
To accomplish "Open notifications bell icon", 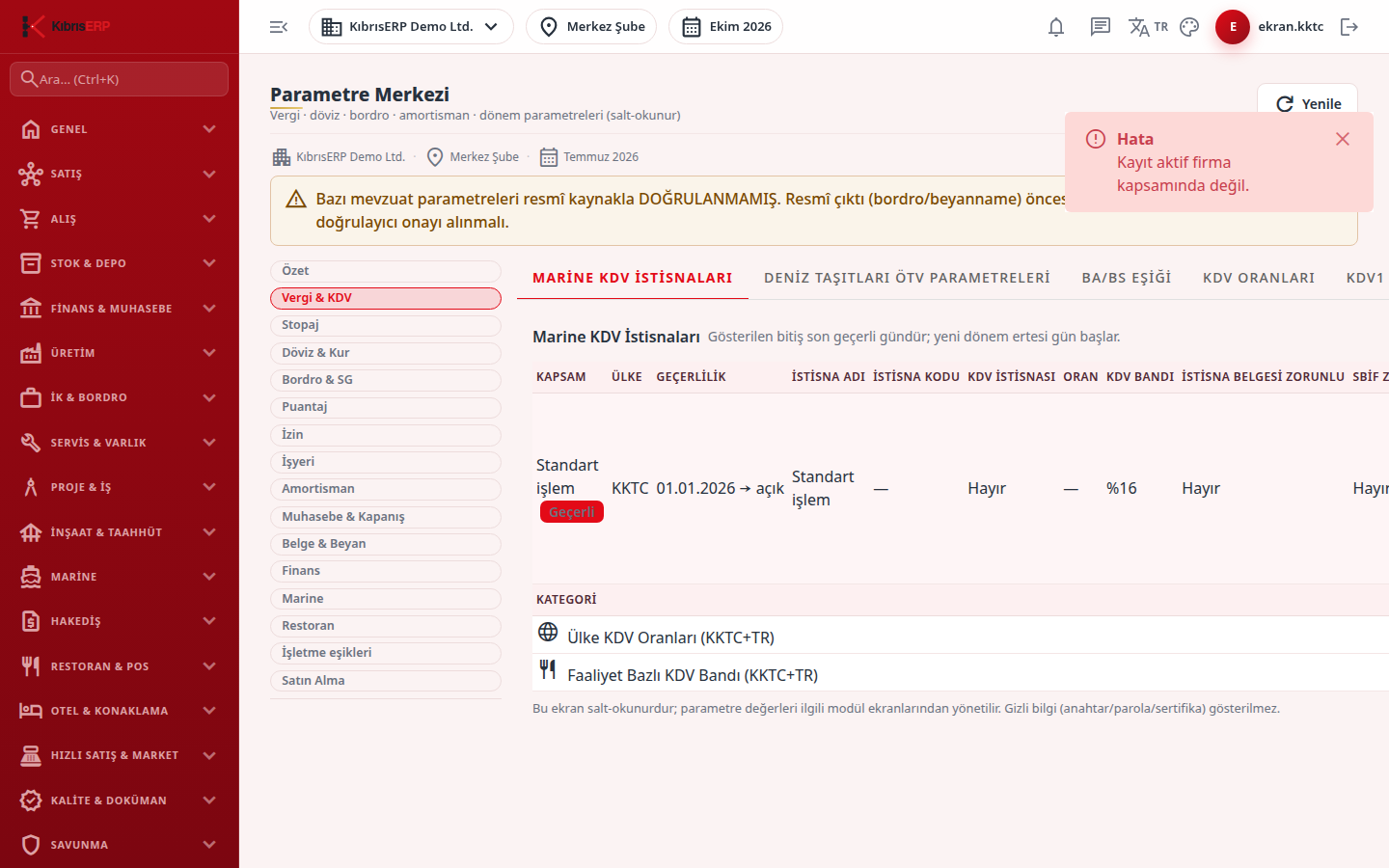I will point(1056,27).
